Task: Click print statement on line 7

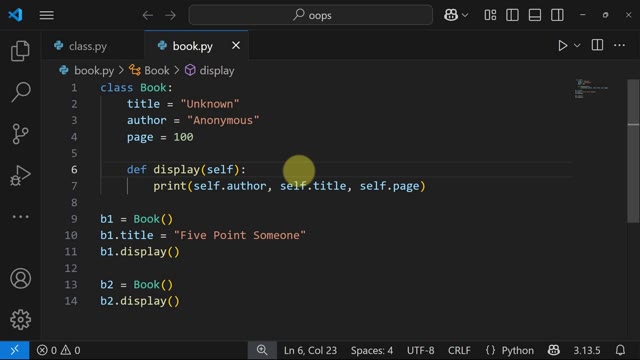Action: [289, 186]
